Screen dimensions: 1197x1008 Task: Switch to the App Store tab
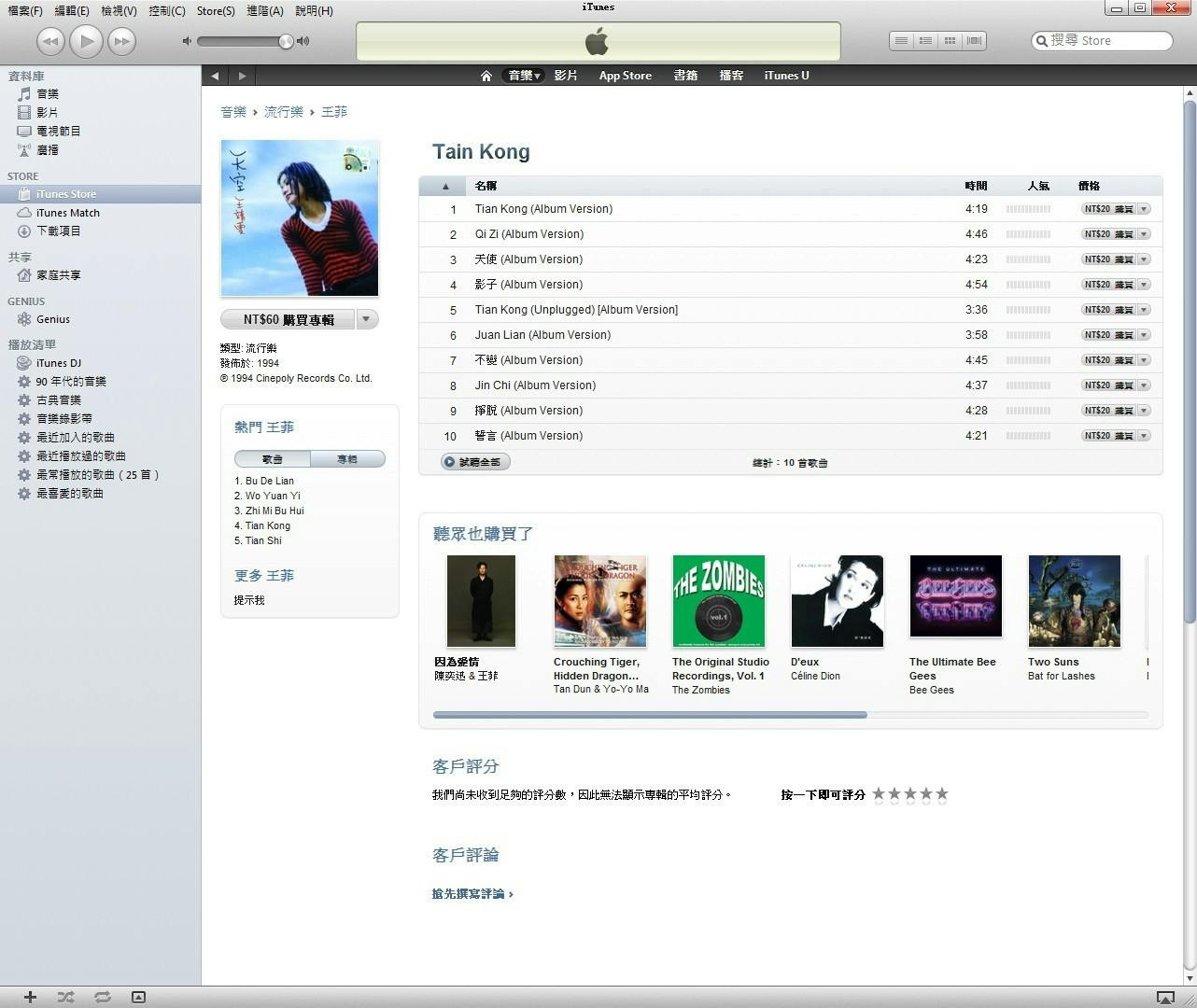tap(626, 76)
